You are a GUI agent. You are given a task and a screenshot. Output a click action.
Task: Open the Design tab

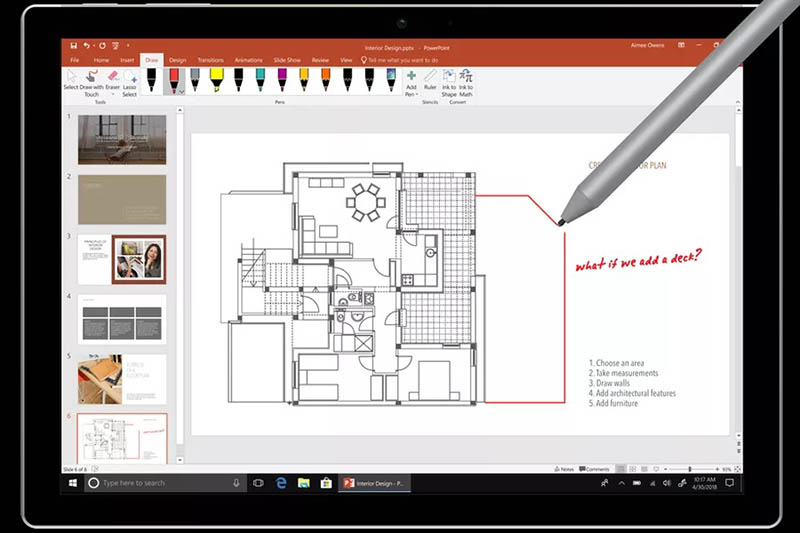178,60
